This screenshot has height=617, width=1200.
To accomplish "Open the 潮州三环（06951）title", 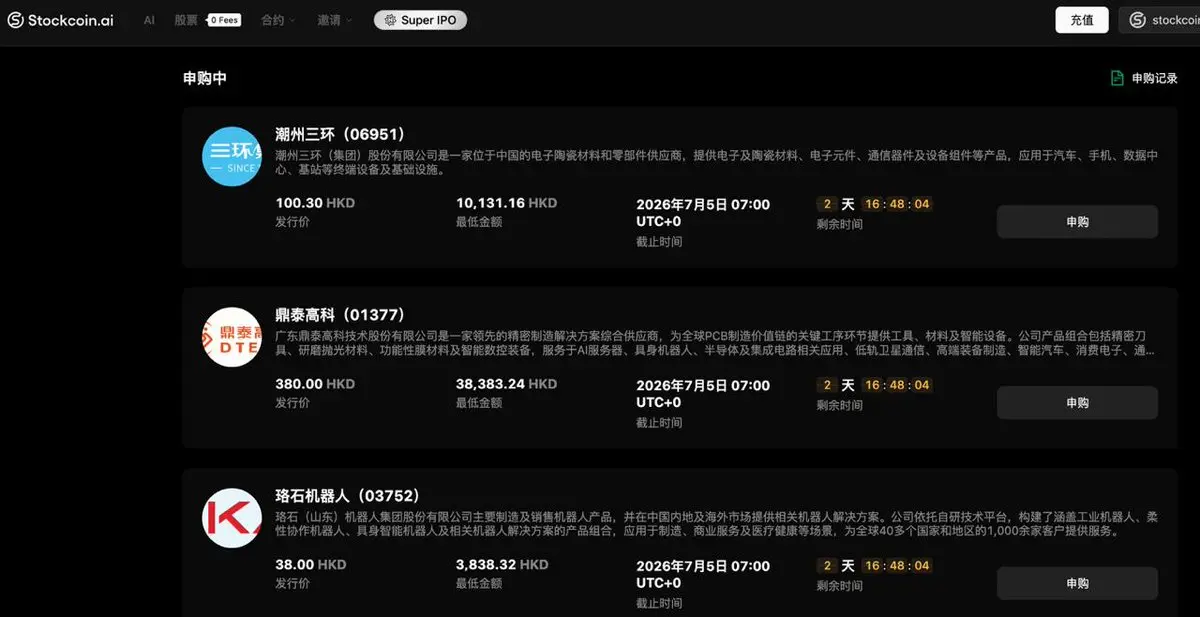I will click(x=340, y=134).
